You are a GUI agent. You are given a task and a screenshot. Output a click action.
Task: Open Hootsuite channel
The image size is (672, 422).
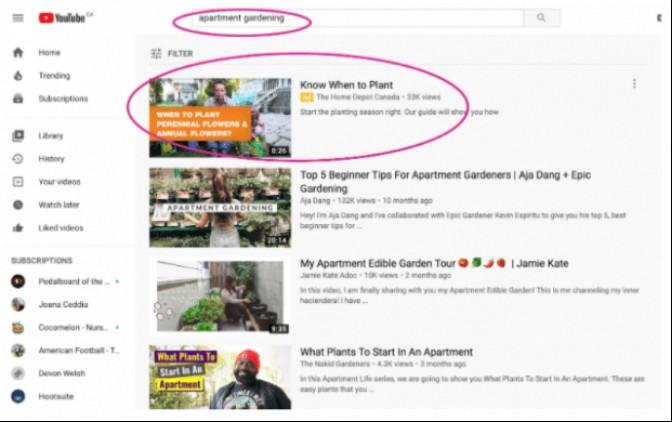click(x=56, y=397)
